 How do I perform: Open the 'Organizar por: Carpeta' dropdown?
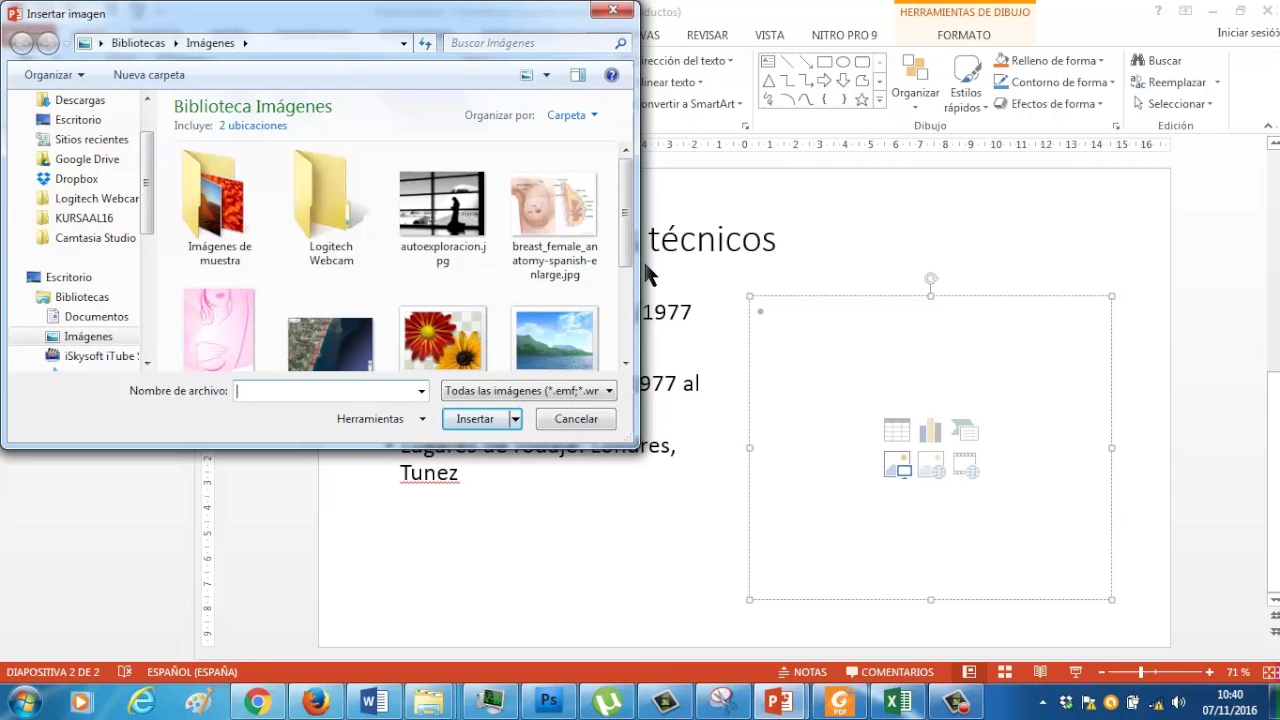click(572, 115)
